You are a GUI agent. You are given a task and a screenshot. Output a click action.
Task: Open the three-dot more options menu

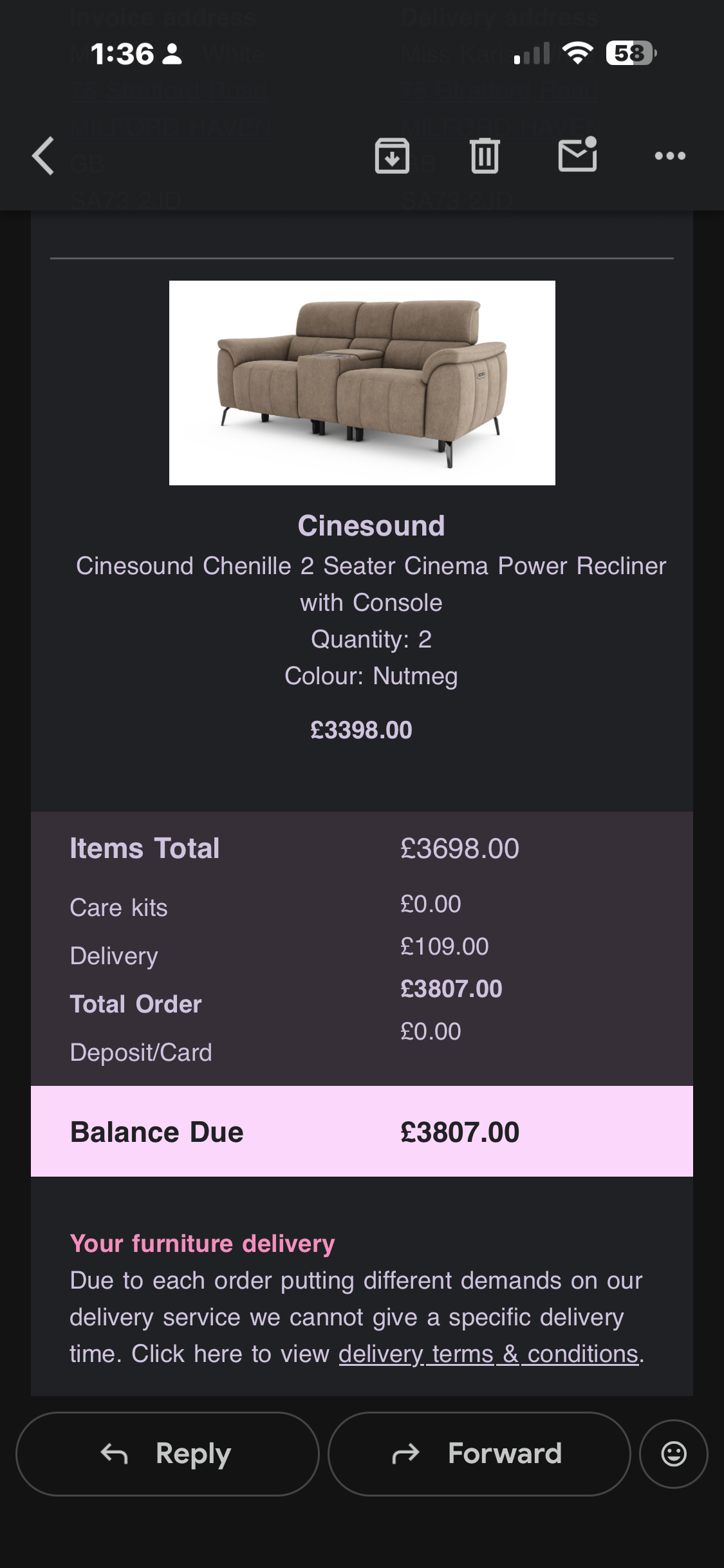click(x=670, y=156)
